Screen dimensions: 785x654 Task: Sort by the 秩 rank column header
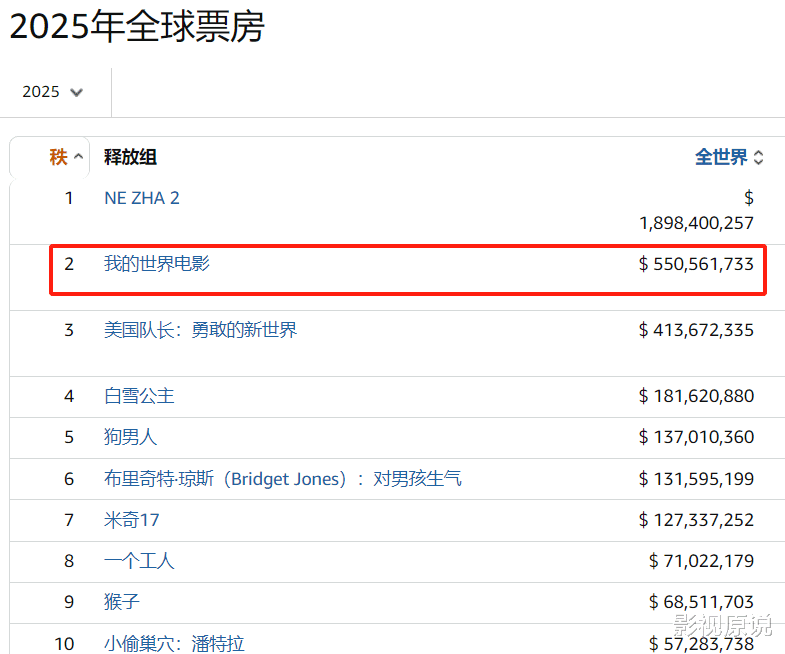pos(66,157)
